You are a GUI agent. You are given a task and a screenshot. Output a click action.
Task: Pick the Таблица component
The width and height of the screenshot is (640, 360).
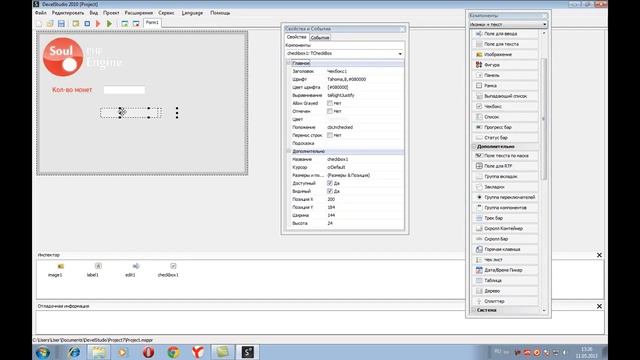pos(505,280)
